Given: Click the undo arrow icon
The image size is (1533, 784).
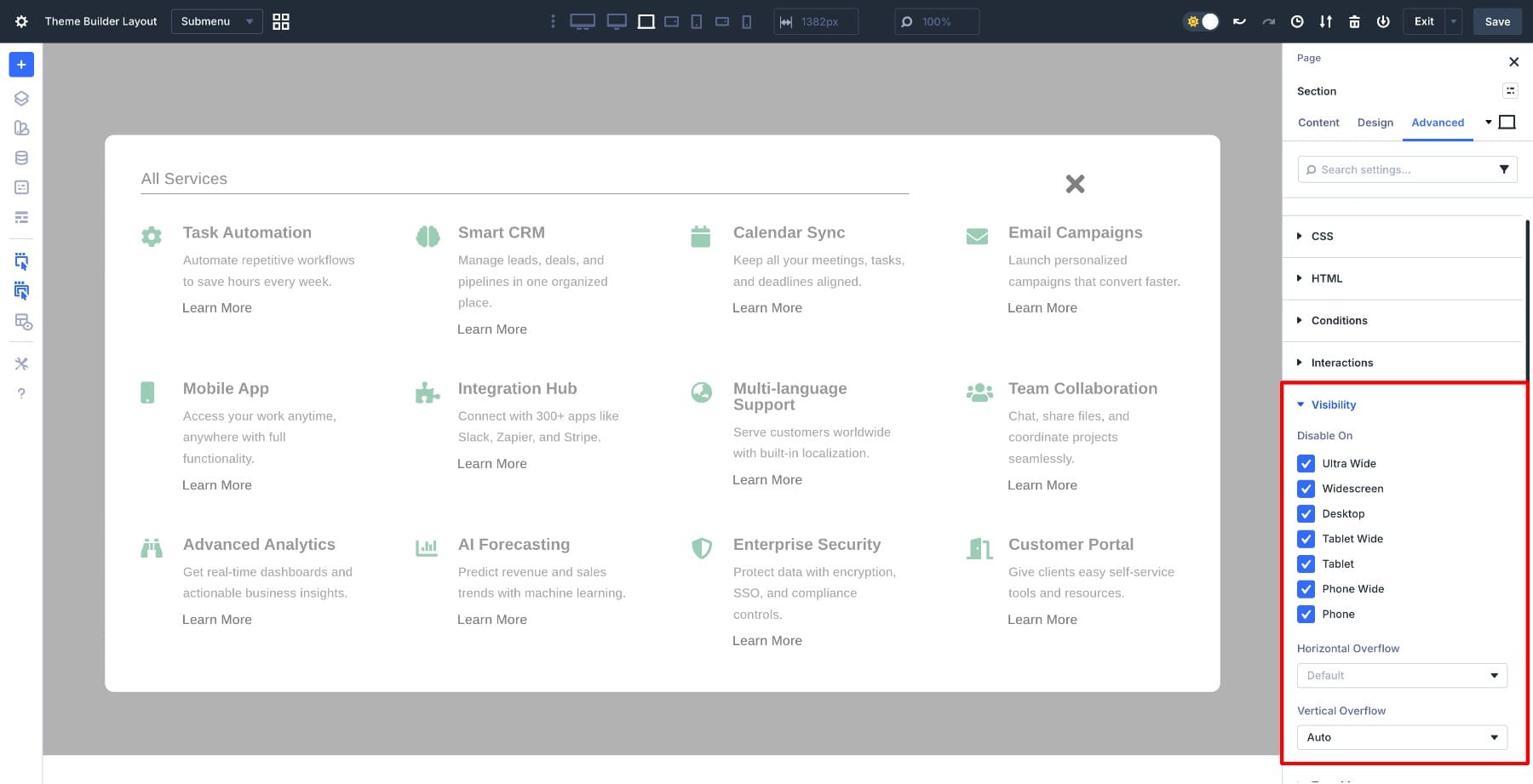Looking at the screenshot, I should click(1239, 21).
